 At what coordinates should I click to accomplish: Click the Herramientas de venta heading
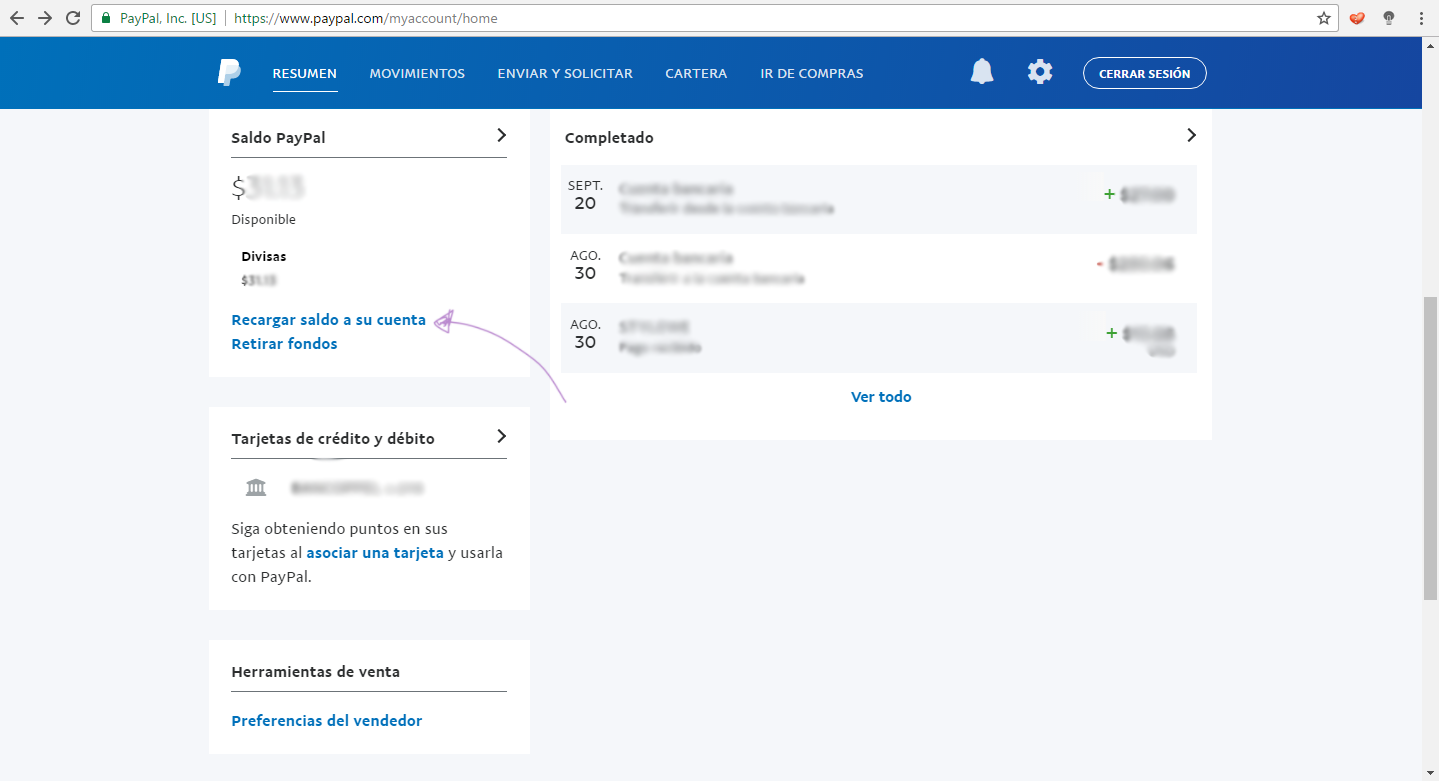316,672
